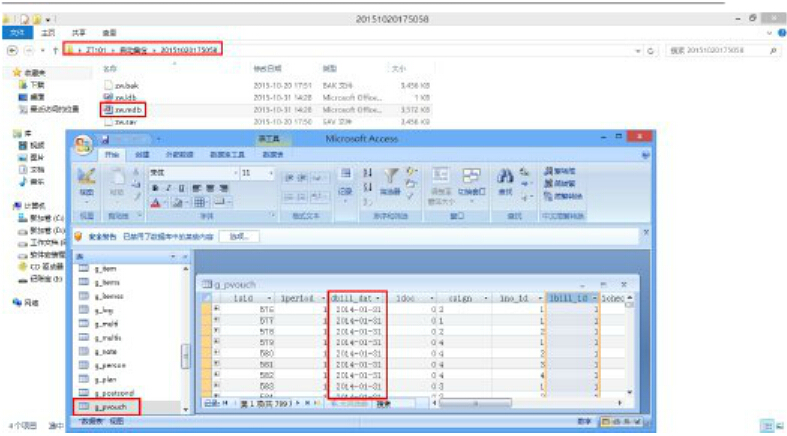Open the font size dropdown in Access
The image size is (787, 436).
pyautogui.click(x=271, y=173)
